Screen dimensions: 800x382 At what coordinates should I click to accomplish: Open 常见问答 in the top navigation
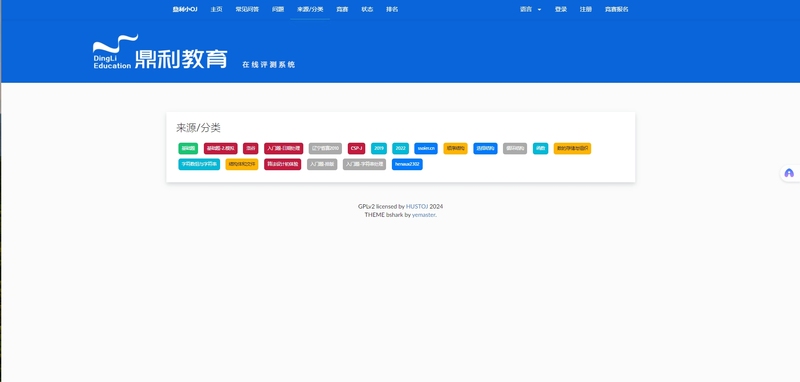pos(247,9)
